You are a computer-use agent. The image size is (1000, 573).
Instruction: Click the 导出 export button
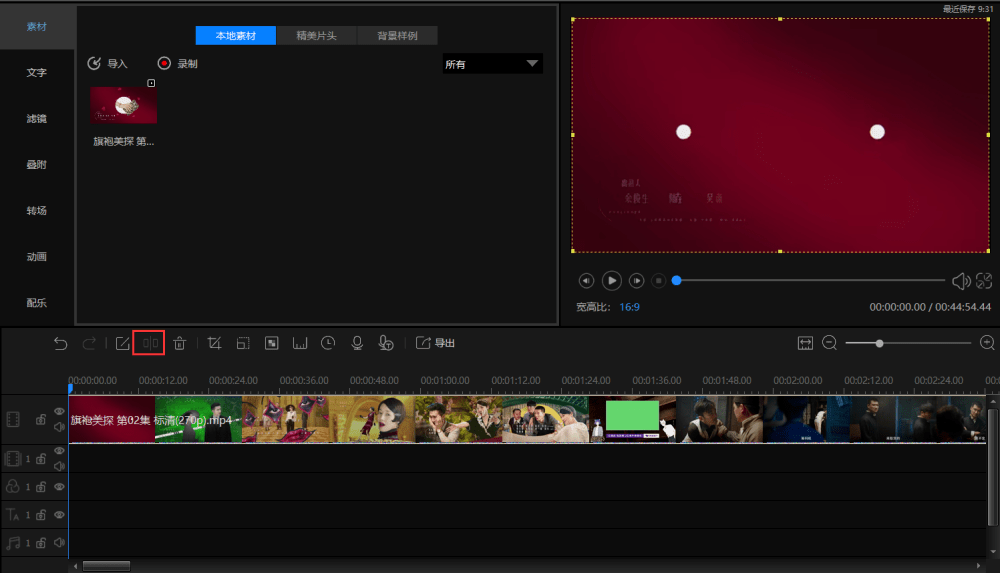coord(436,343)
